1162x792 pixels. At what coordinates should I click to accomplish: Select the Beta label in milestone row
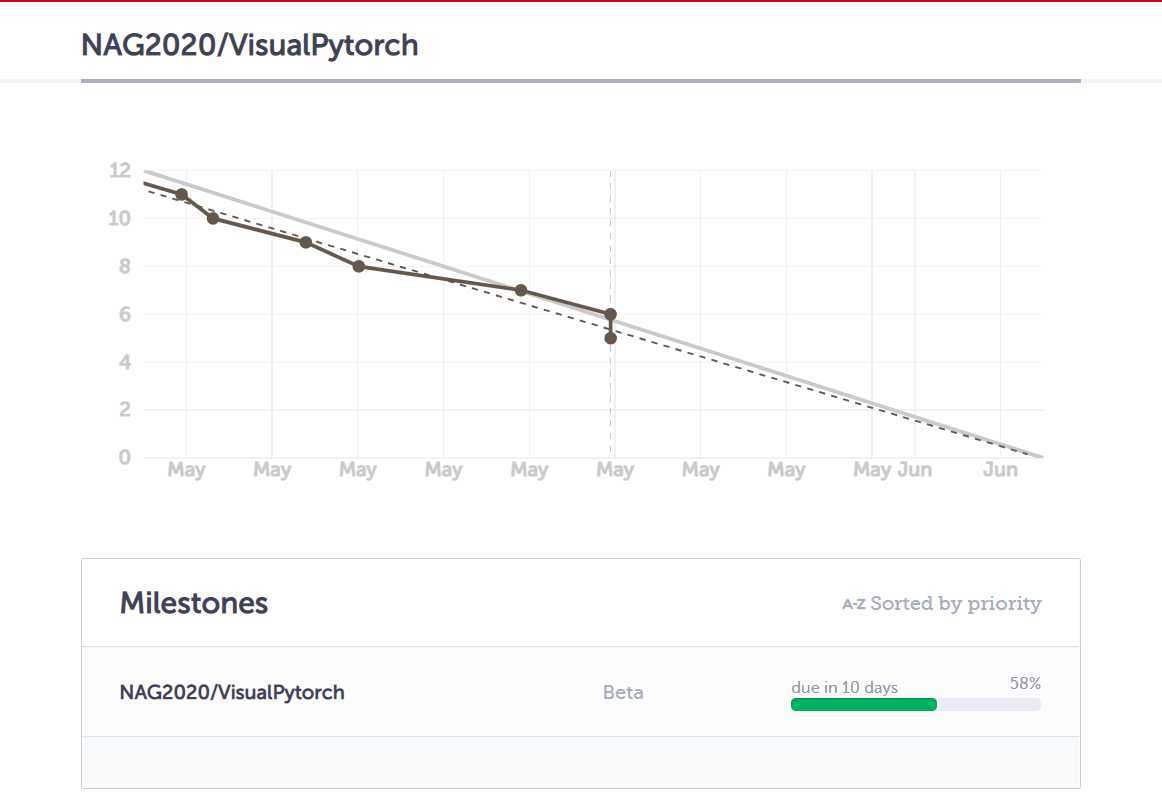[x=623, y=692]
